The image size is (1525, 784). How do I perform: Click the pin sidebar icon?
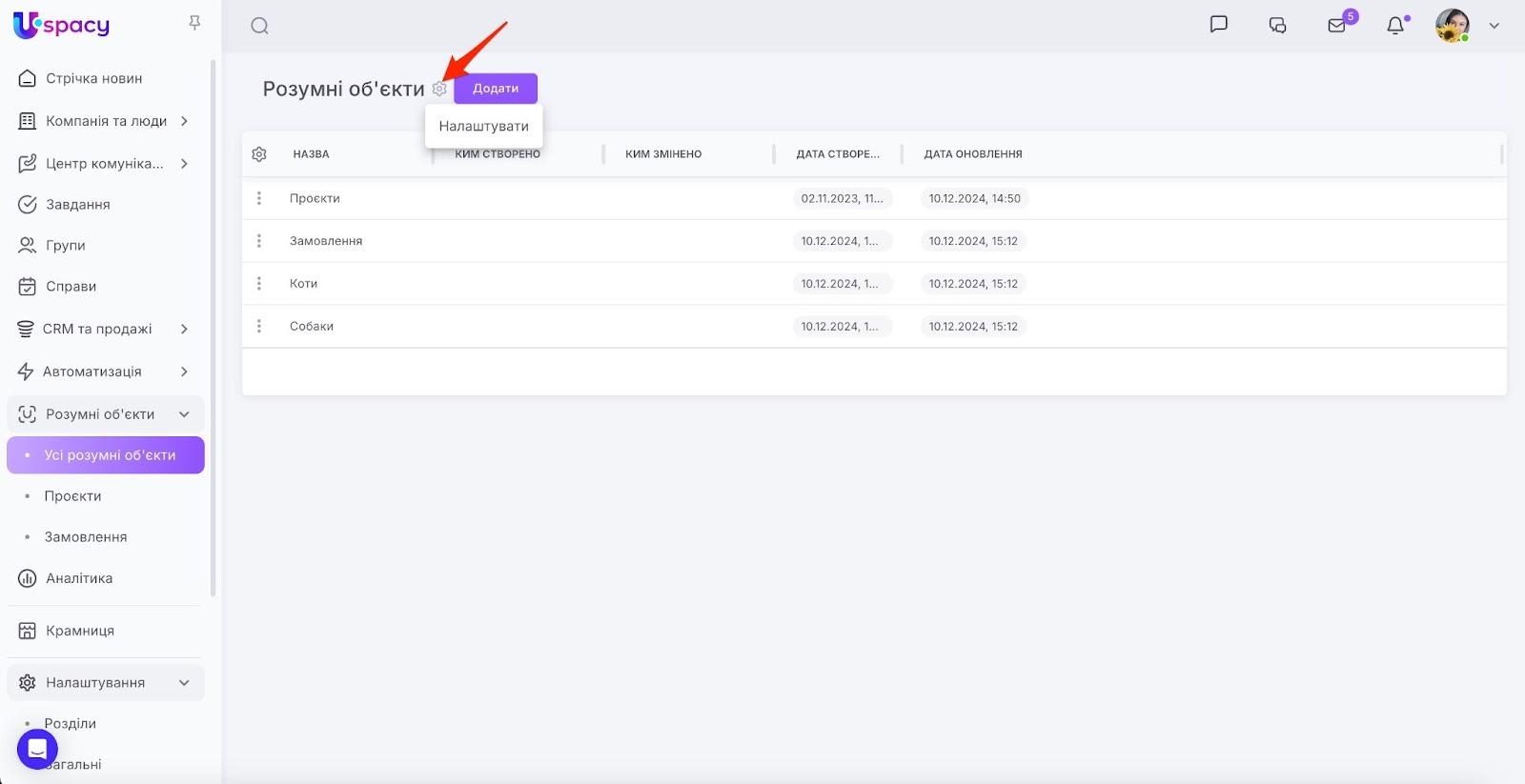(x=194, y=23)
